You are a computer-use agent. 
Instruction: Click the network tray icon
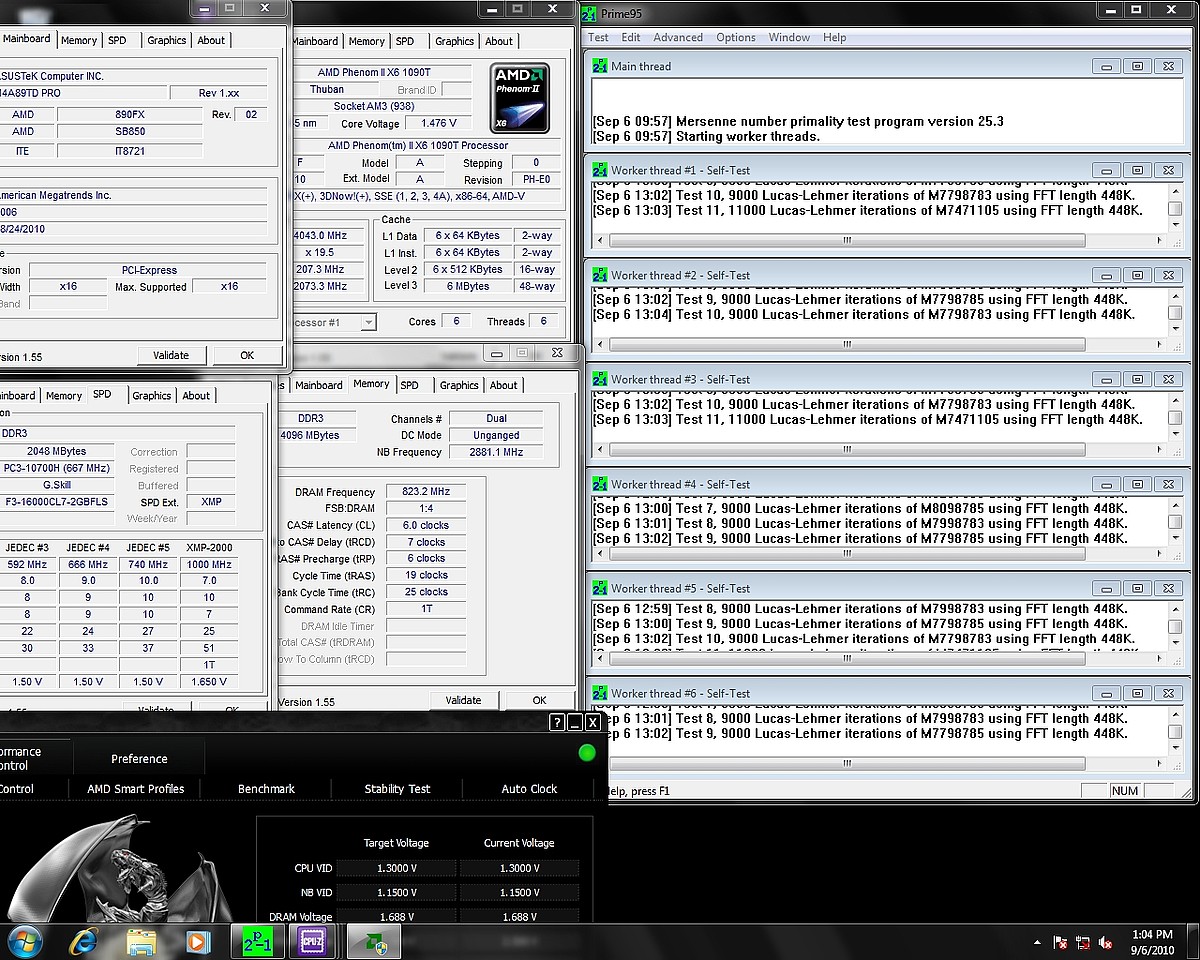click(x=1084, y=942)
